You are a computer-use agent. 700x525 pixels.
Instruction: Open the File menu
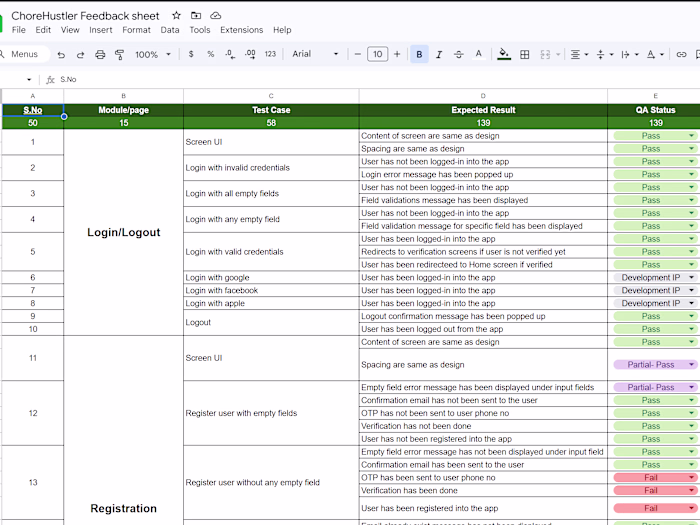tap(18, 30)
